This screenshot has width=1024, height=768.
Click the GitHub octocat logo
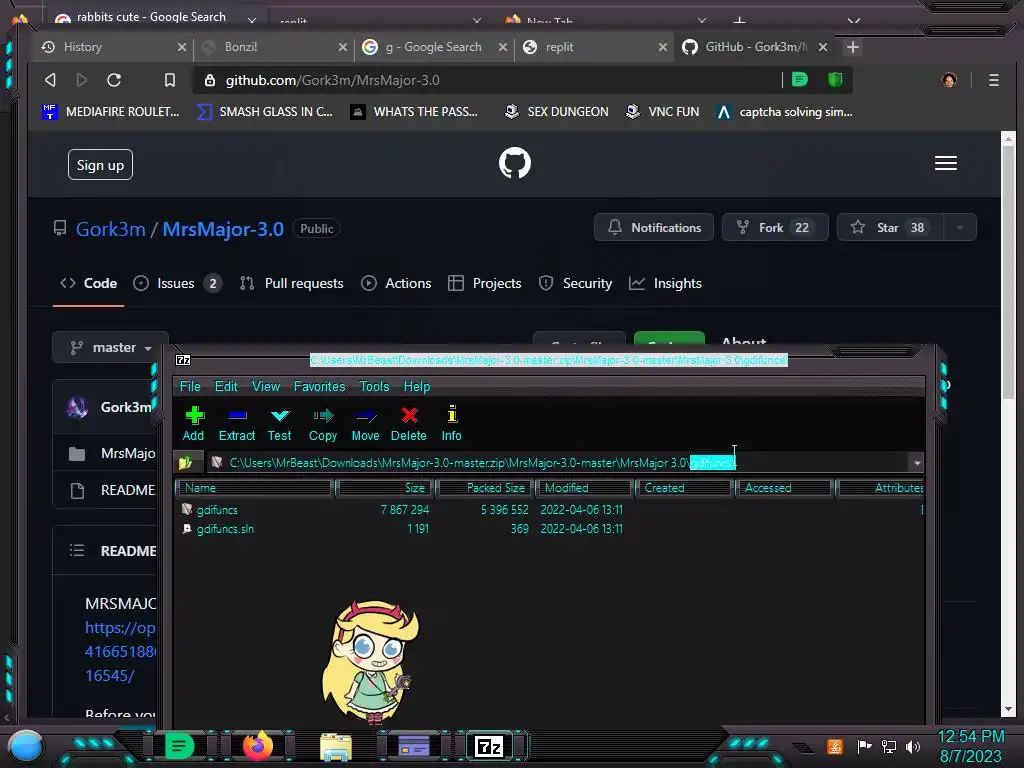click(x=515, y=163)
